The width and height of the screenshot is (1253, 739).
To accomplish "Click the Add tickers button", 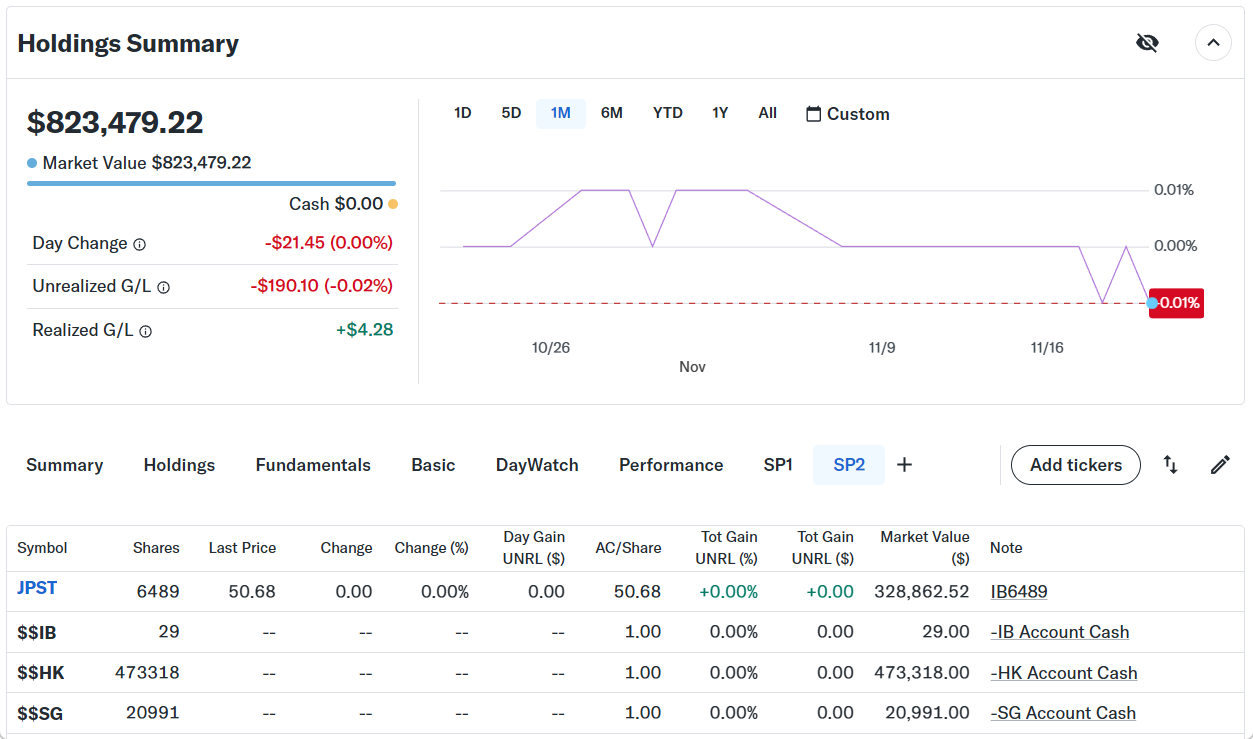I will tap(1075, 465).
